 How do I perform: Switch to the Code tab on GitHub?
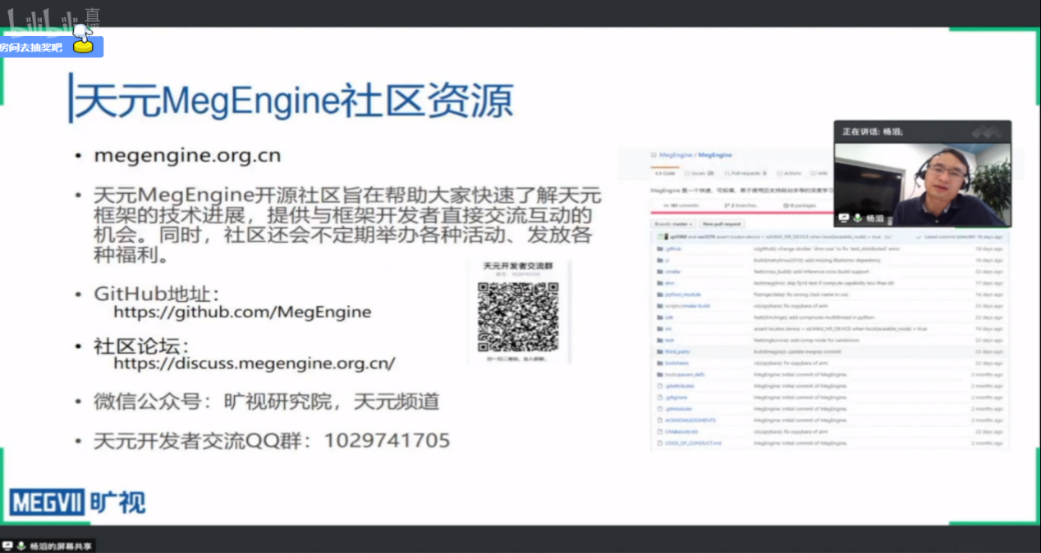[x=665, y=173]
